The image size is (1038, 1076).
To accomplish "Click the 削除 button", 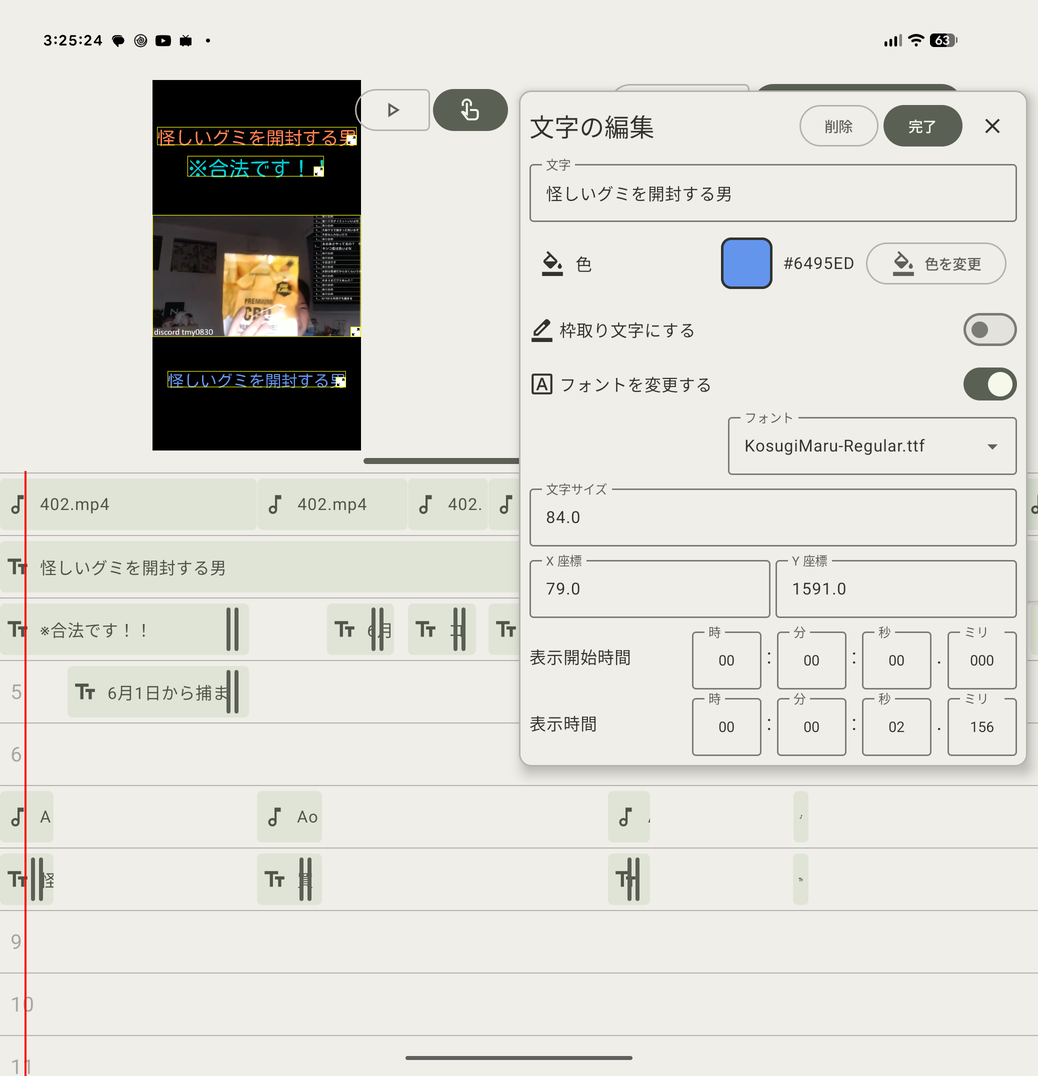I will 838,126.
